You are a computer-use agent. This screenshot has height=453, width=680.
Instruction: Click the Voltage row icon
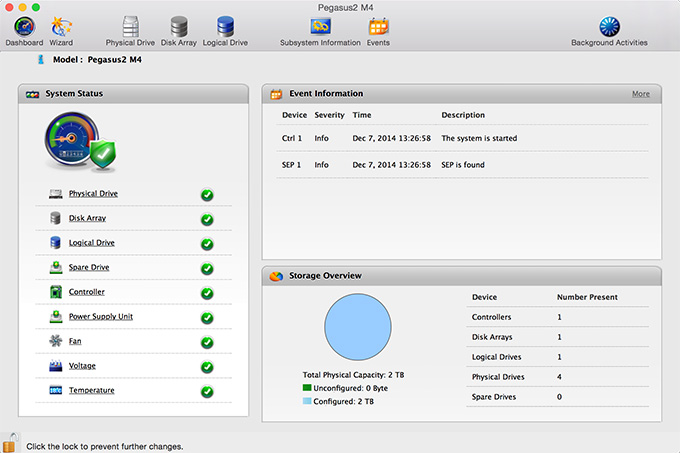point(56,366)
